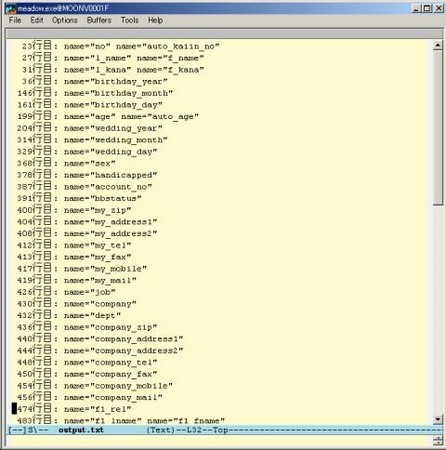Click the Meadow application title bar icon
This screenshot has height=450, width=446.
tap(11, 8)
